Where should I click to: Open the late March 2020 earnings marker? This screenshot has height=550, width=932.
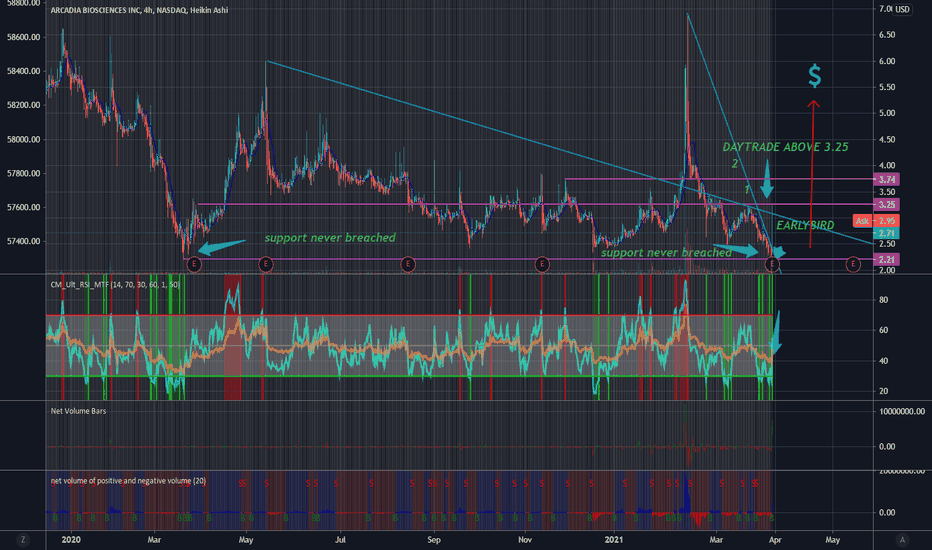click(x=194, y=264)
